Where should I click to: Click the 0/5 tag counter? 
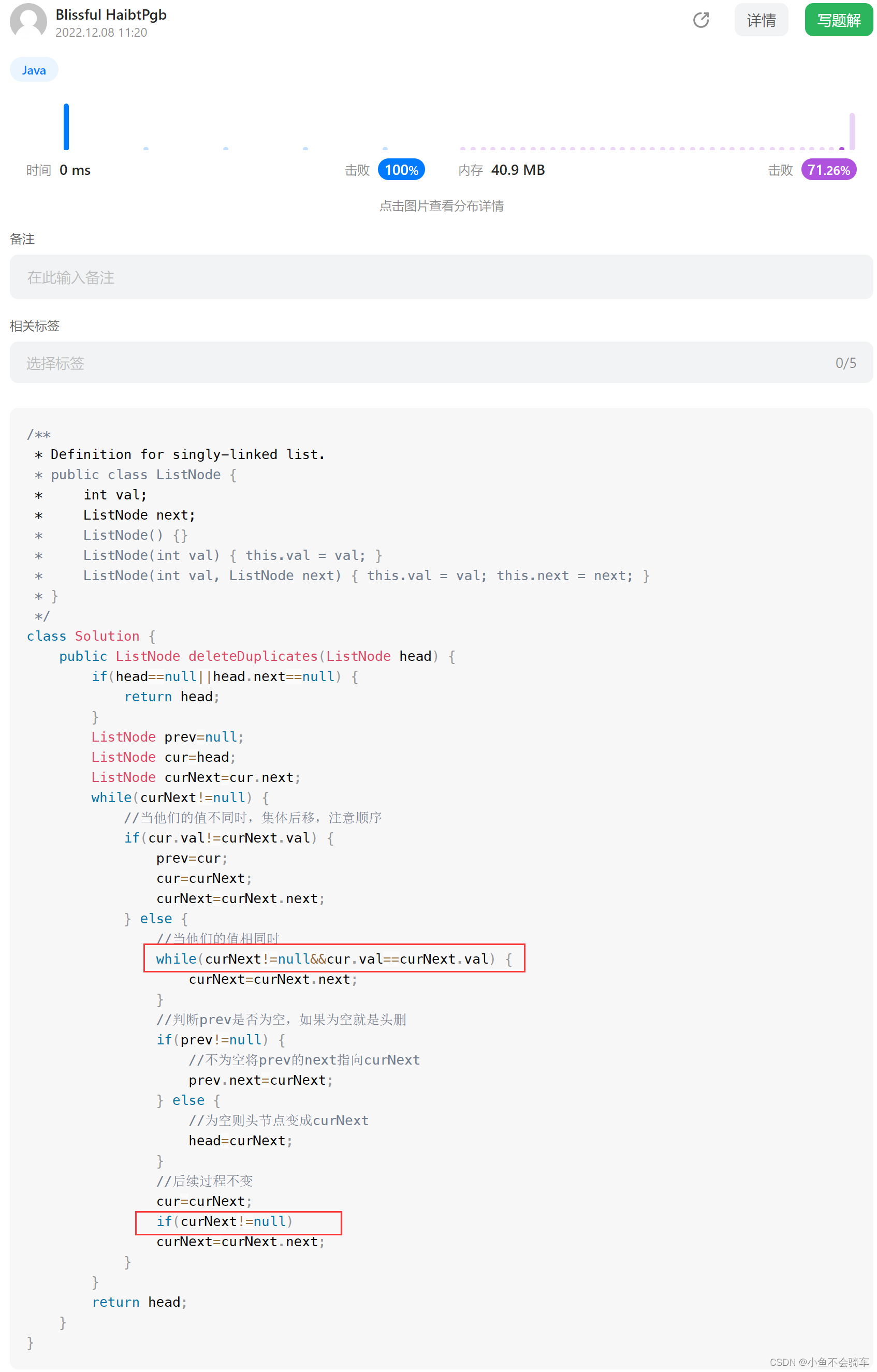[845, 363]
